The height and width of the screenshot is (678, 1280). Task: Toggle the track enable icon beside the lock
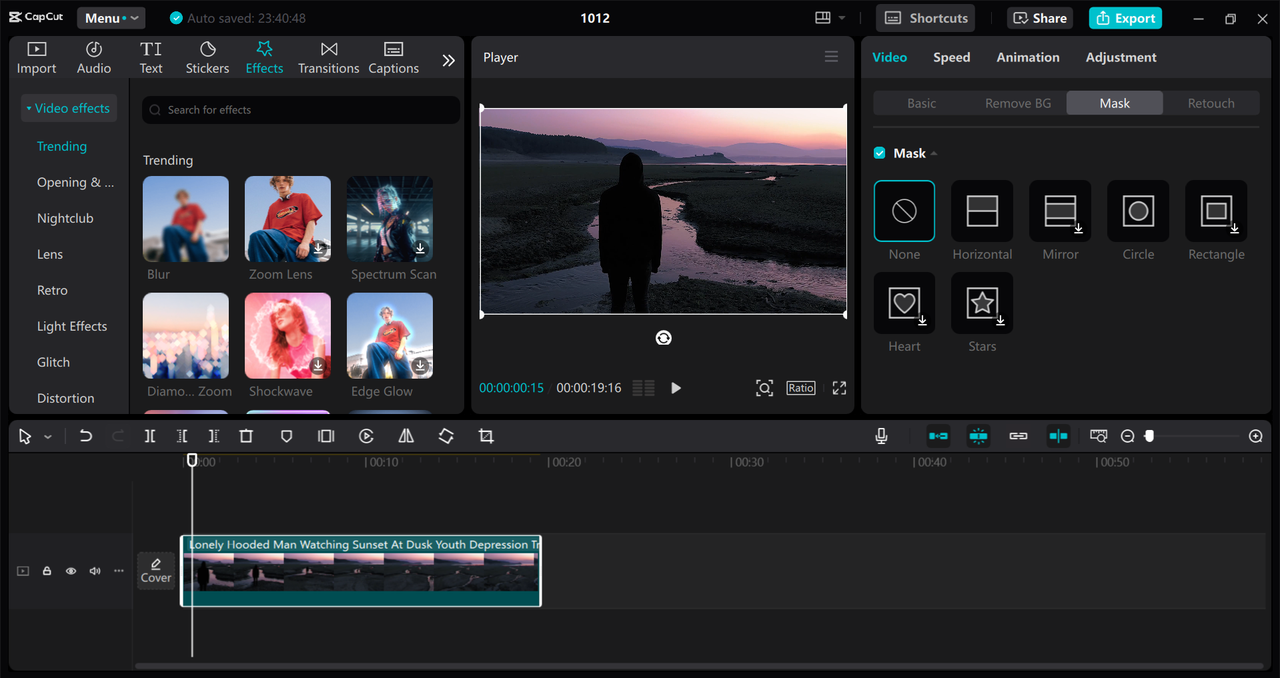(23, 571)
